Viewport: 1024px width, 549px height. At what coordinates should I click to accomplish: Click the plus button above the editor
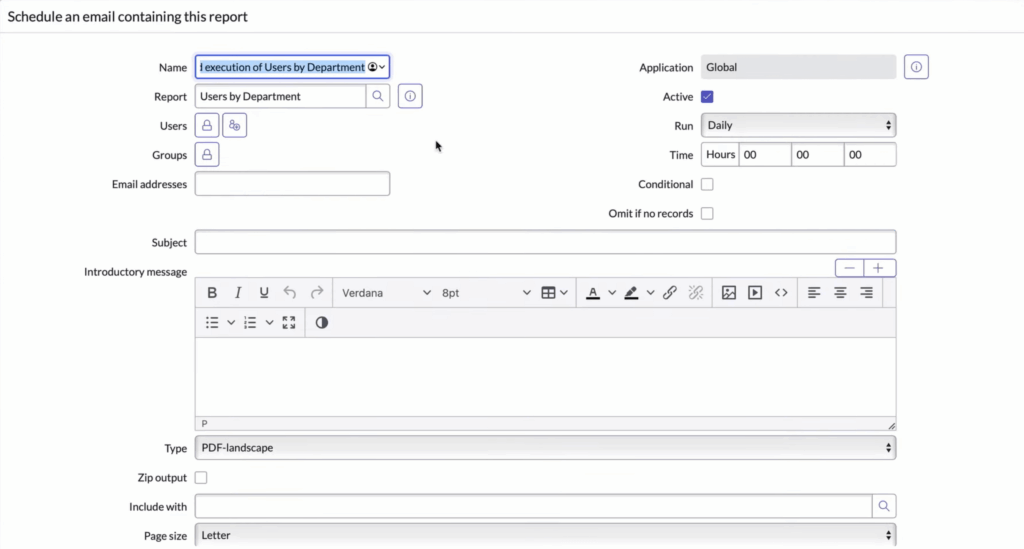pos(880,268)
